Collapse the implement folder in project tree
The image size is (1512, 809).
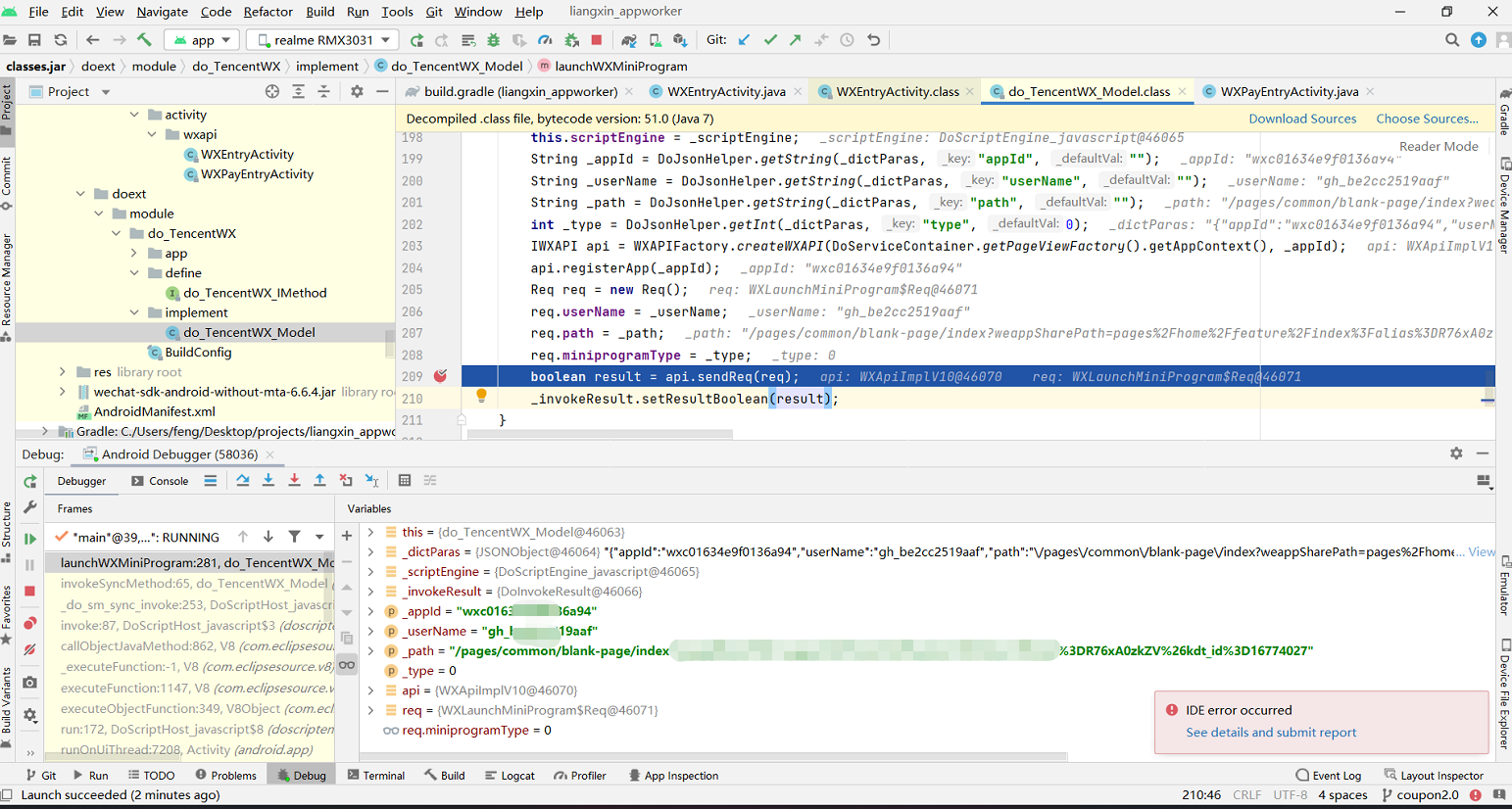coord(134,312)
